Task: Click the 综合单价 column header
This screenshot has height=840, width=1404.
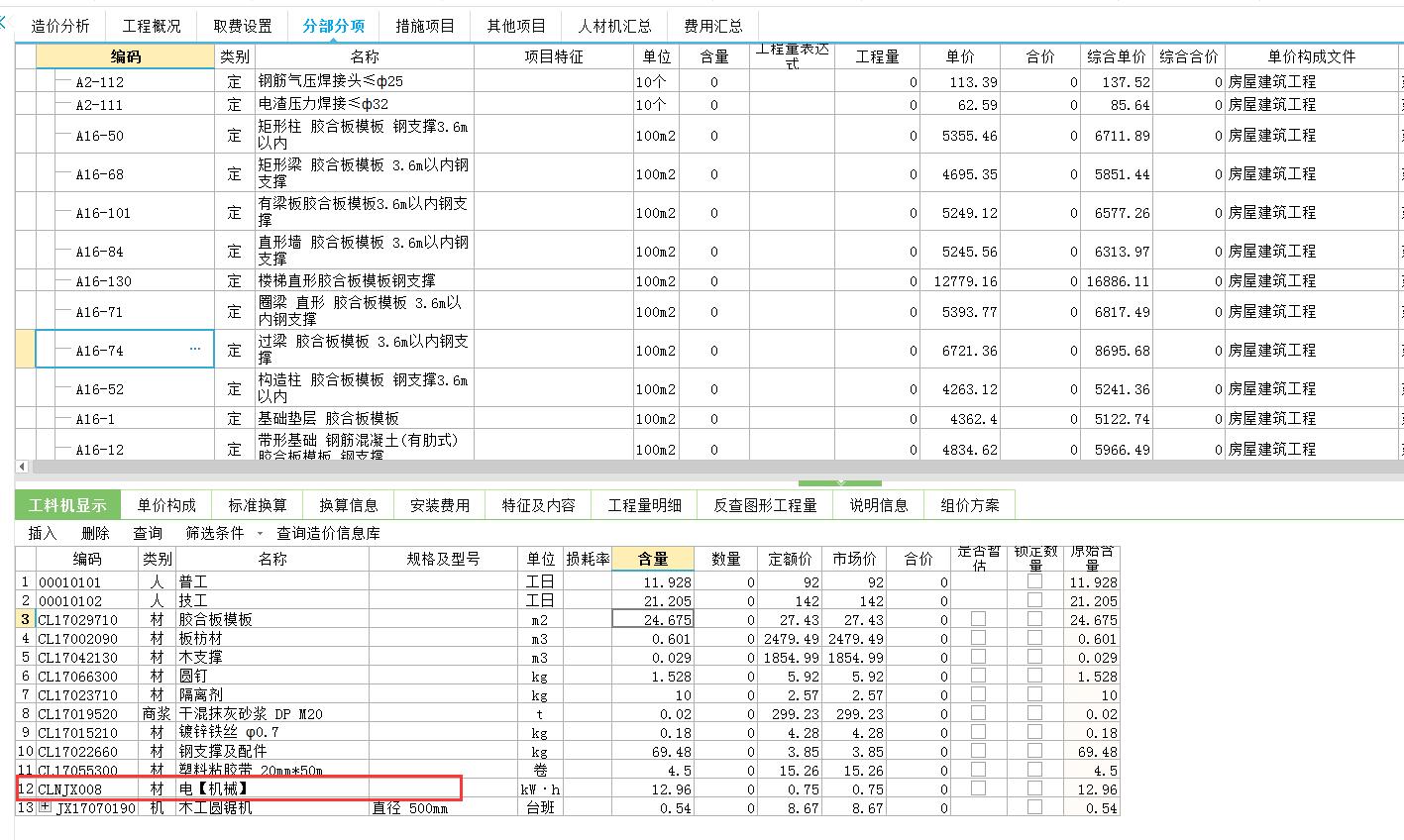Action: (1117, 56)
